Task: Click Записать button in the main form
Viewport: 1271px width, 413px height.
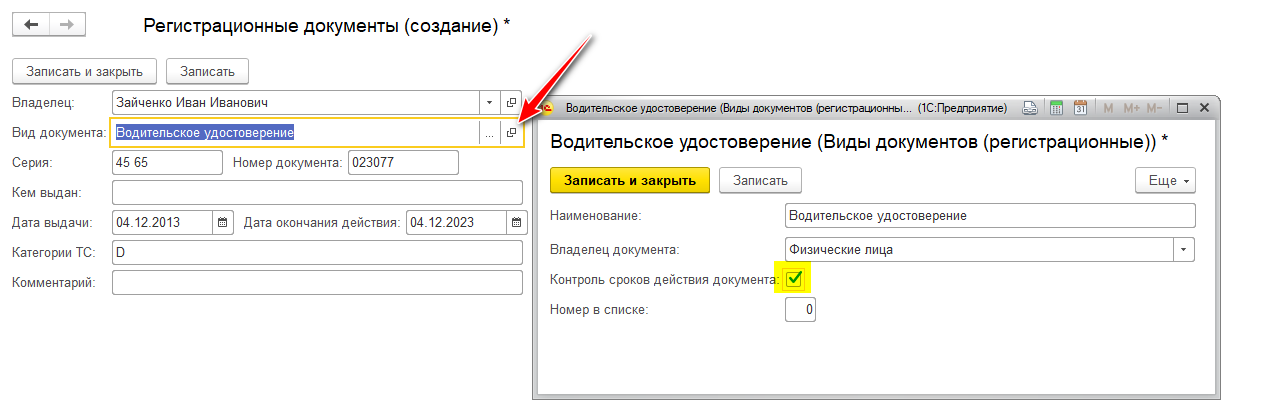Action: (207, 71)
